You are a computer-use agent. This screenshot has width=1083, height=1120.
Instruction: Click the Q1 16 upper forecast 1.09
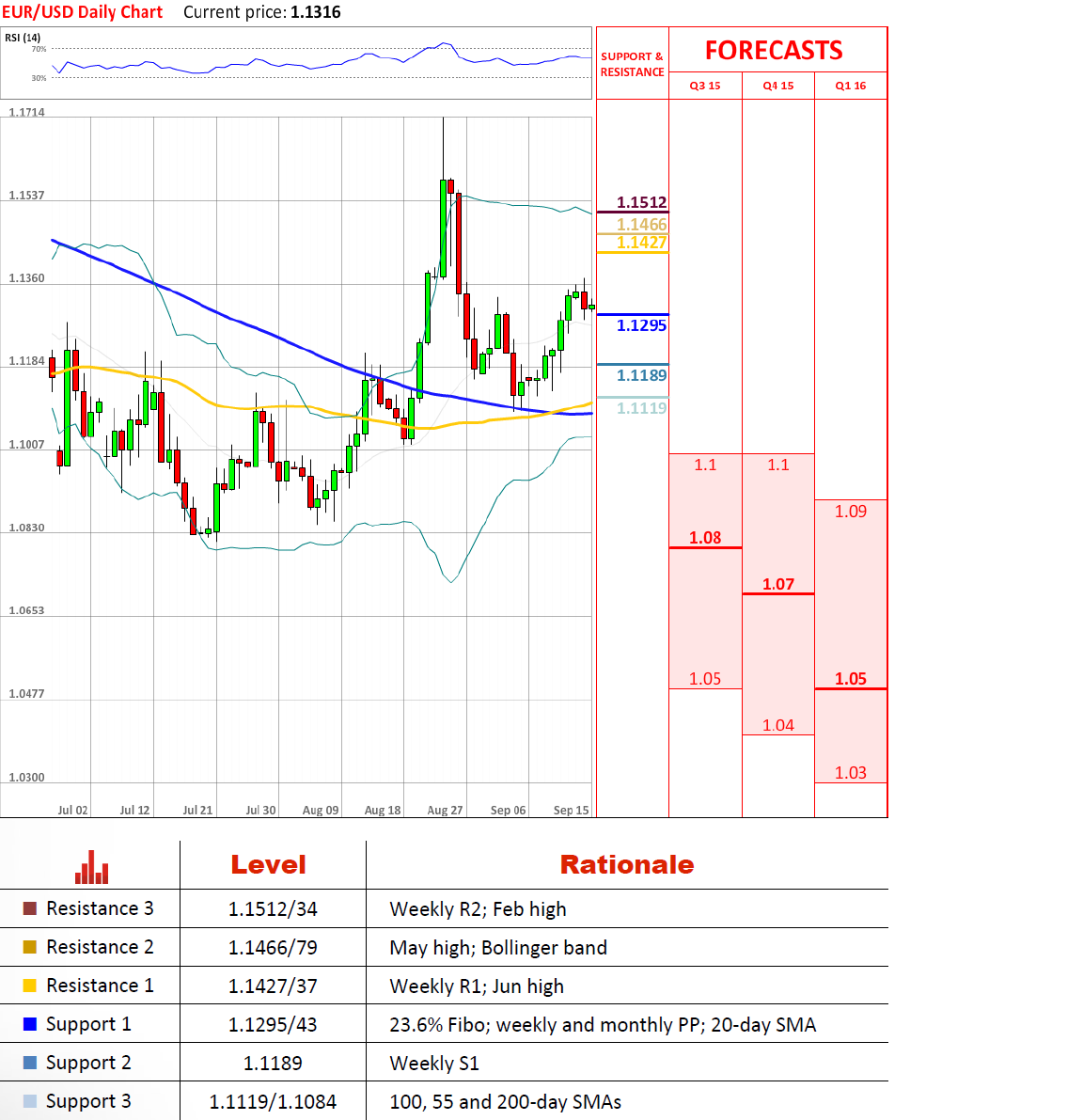850,512
